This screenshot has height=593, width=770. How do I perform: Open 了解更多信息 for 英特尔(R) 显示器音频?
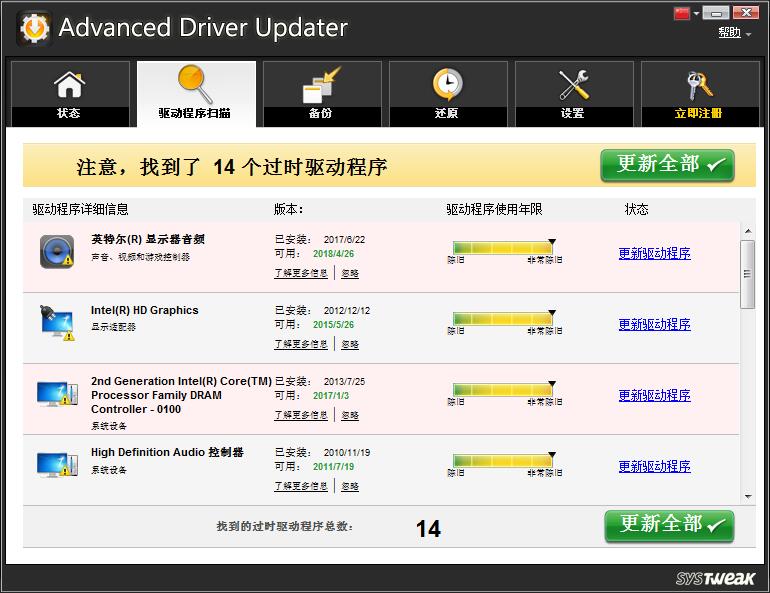[x=301, y=273]
